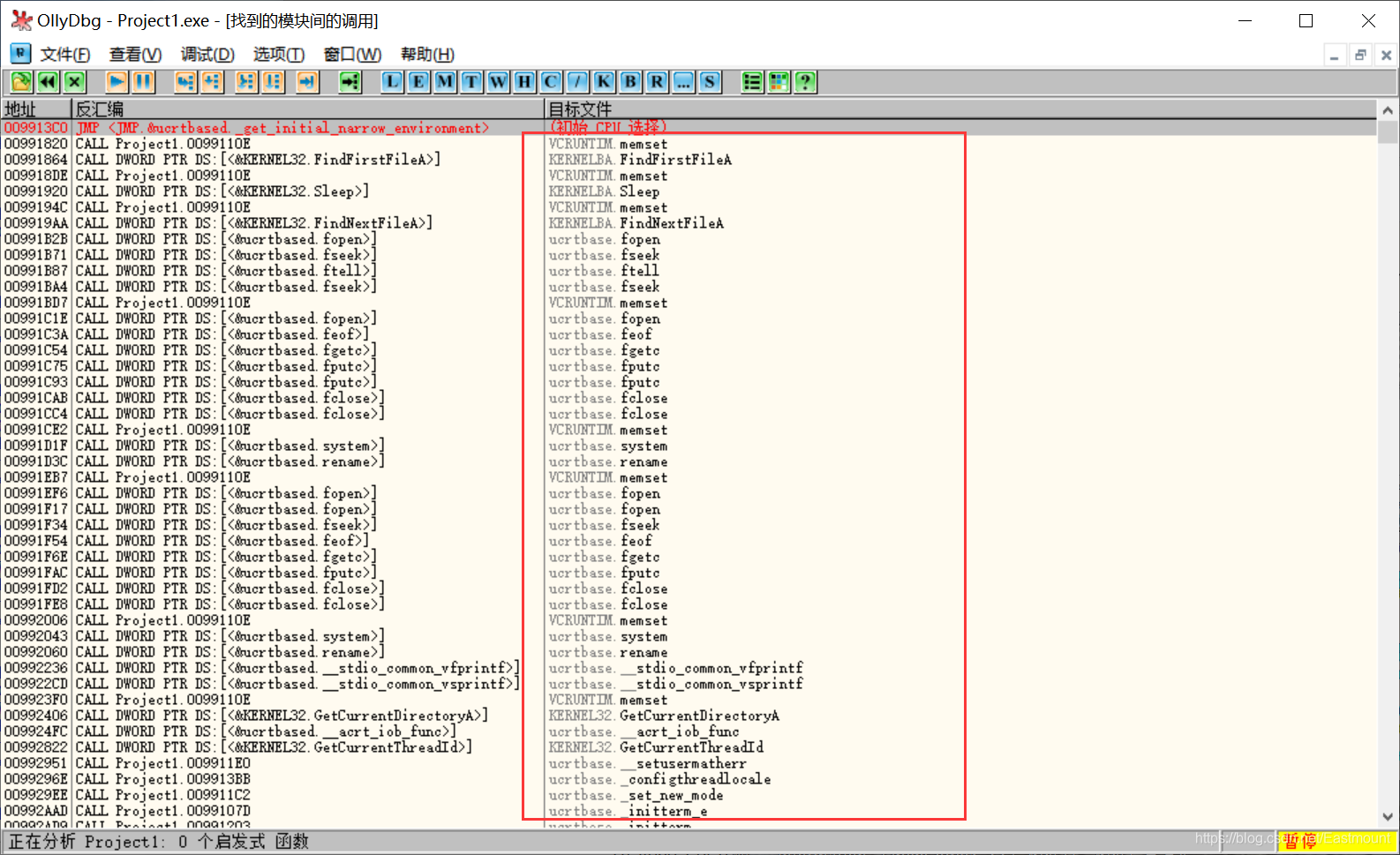
Task: Open References window with R button
Action: pyautogui.click(x=657, y=82)
